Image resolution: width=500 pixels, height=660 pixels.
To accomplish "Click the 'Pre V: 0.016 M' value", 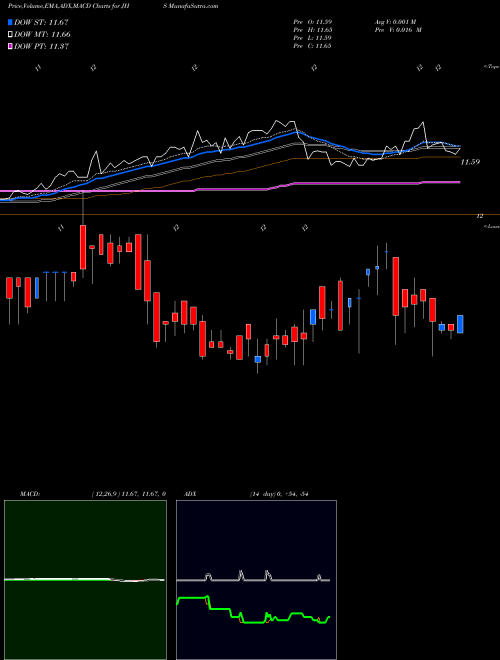I will 400,30.
